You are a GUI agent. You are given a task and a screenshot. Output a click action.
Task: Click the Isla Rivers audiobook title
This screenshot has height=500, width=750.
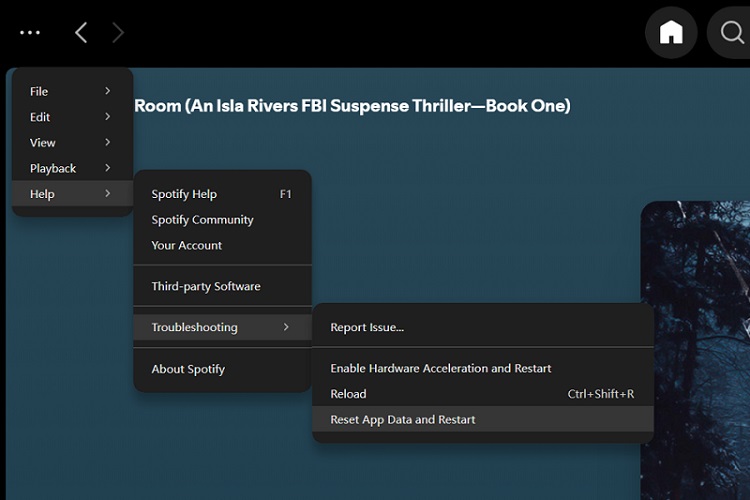tap(352, 106)
